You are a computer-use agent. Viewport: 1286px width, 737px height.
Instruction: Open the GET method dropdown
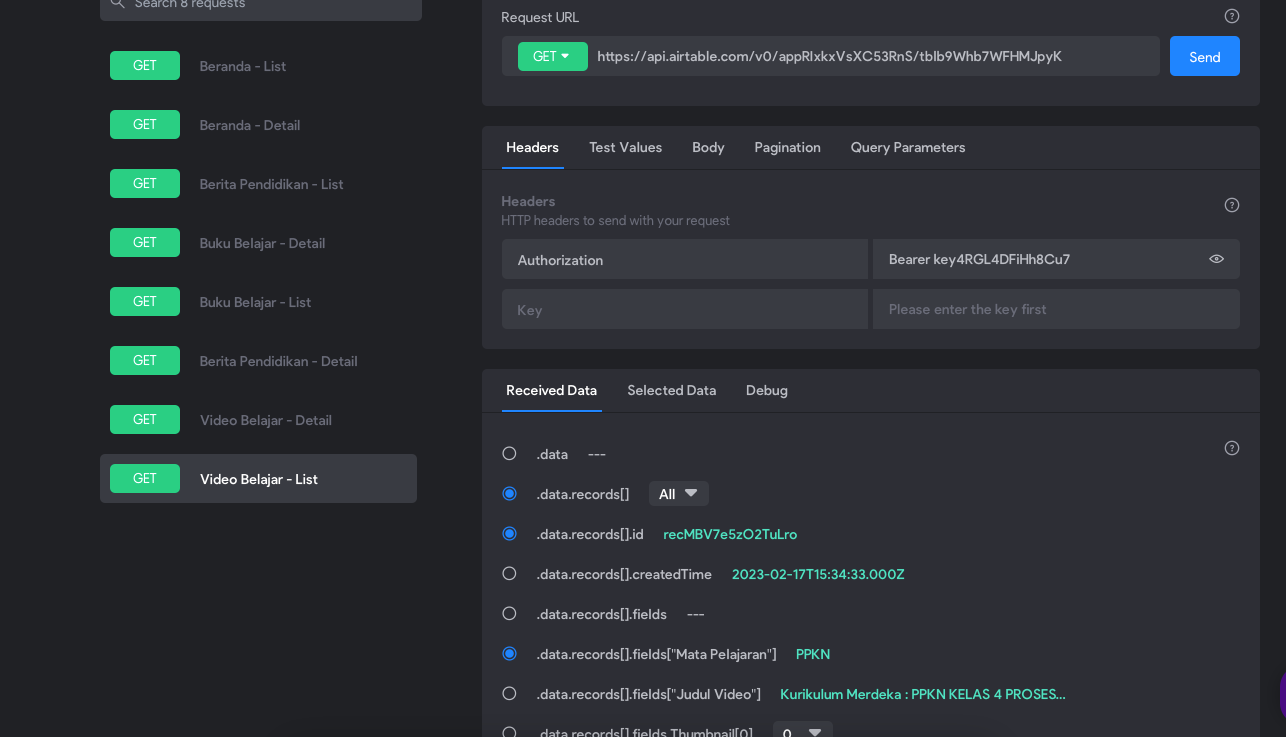click(x=552, y=56)
